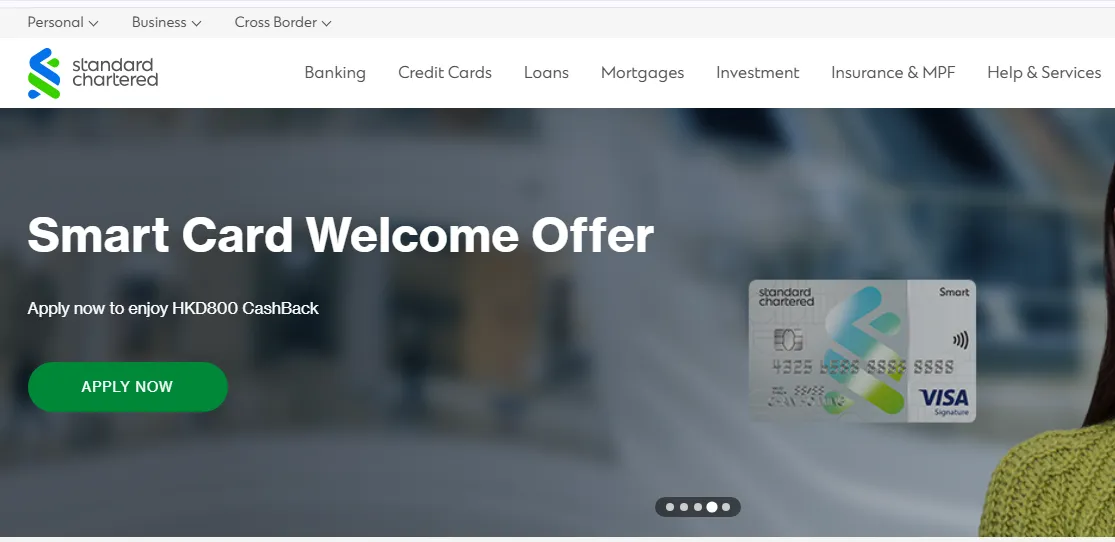Select the active fourth carousel dot
Viewport: 1115px width, 542px height.
(x=712, y=507)
